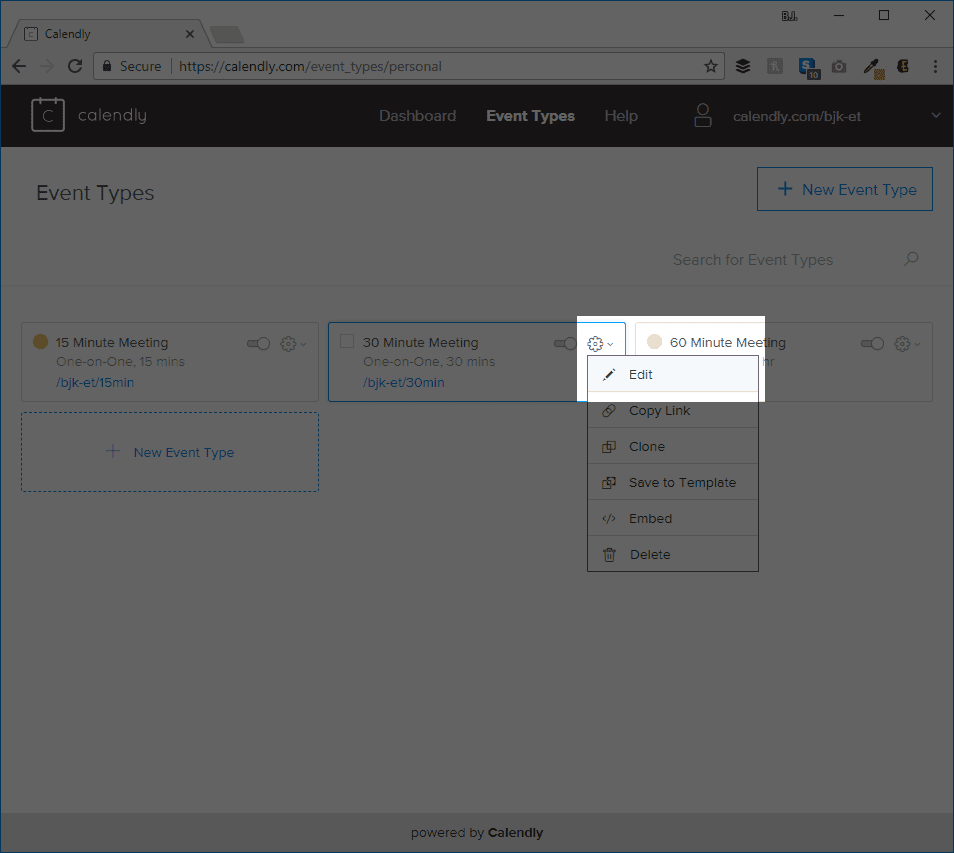Click the "One-on-One, 15 mins" text
The image size is (954, 853).
(120, 361)
